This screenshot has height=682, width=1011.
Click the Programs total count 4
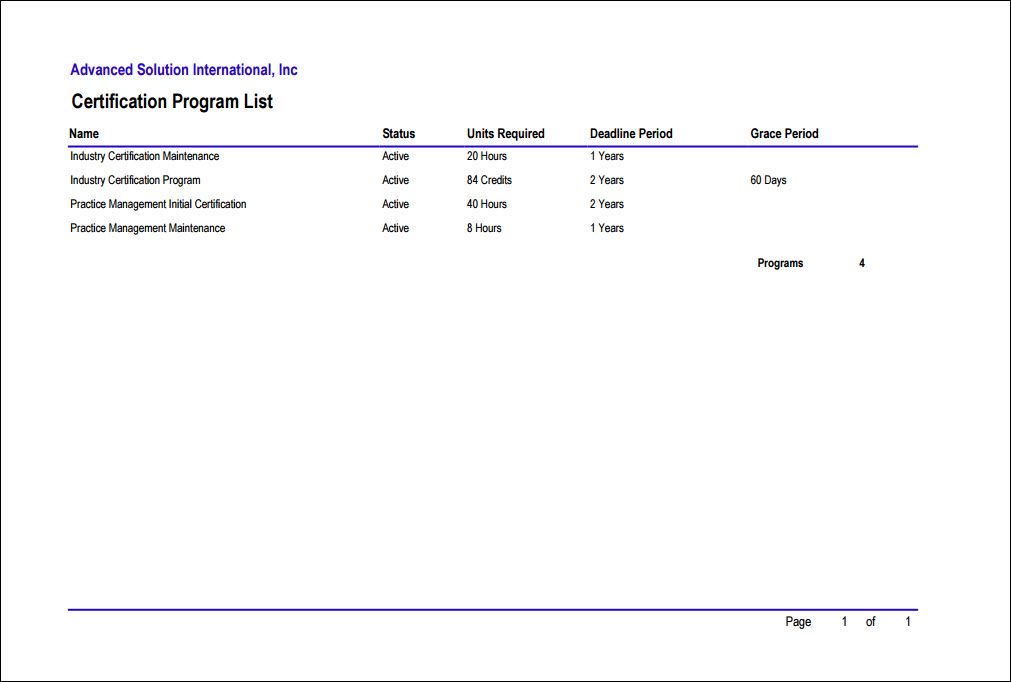(x=861, y=263)
